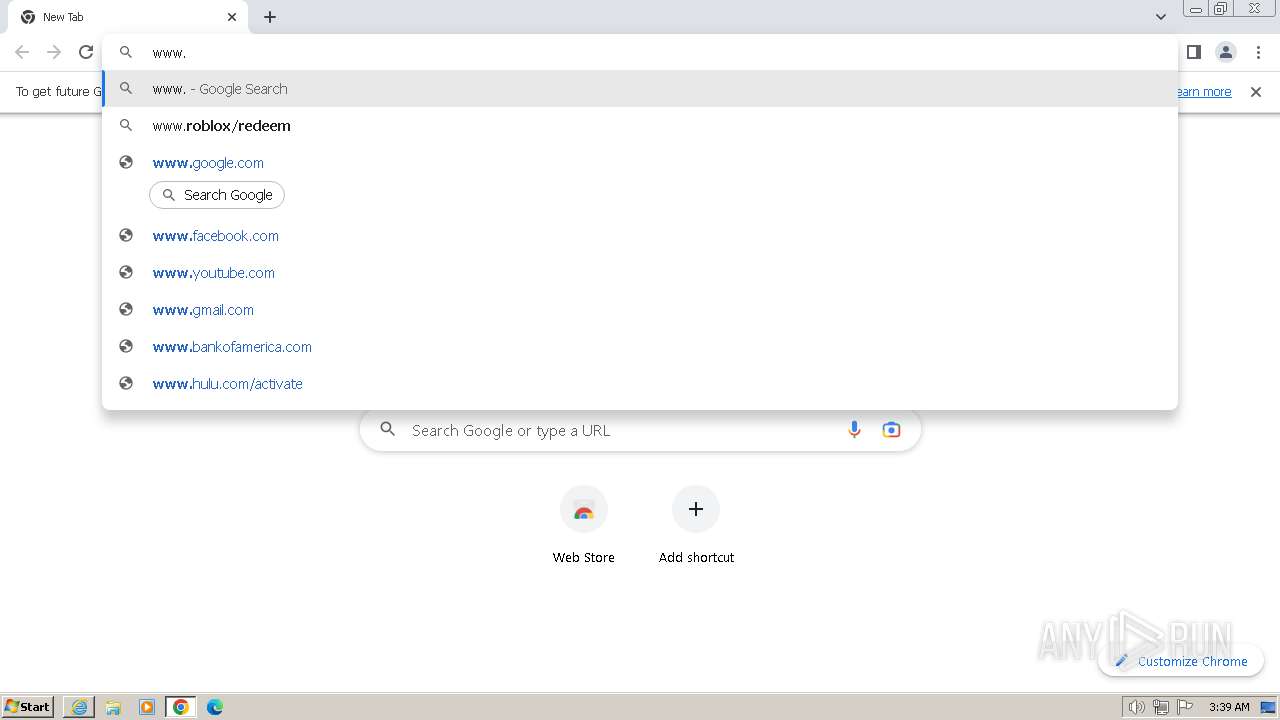Click the show desktop tray icon
Image resolution: width=1280 pixels, height=720 pixels.
1268,707
